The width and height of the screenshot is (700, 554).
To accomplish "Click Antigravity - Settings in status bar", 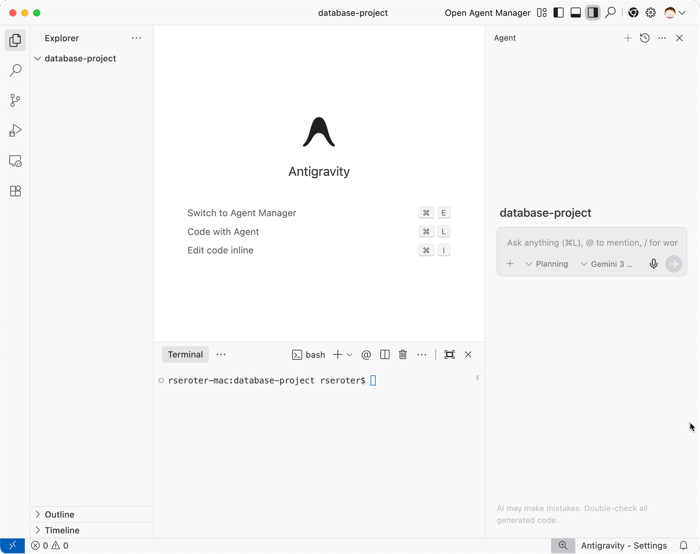I will pyautogui.click(x=624, y=546).
